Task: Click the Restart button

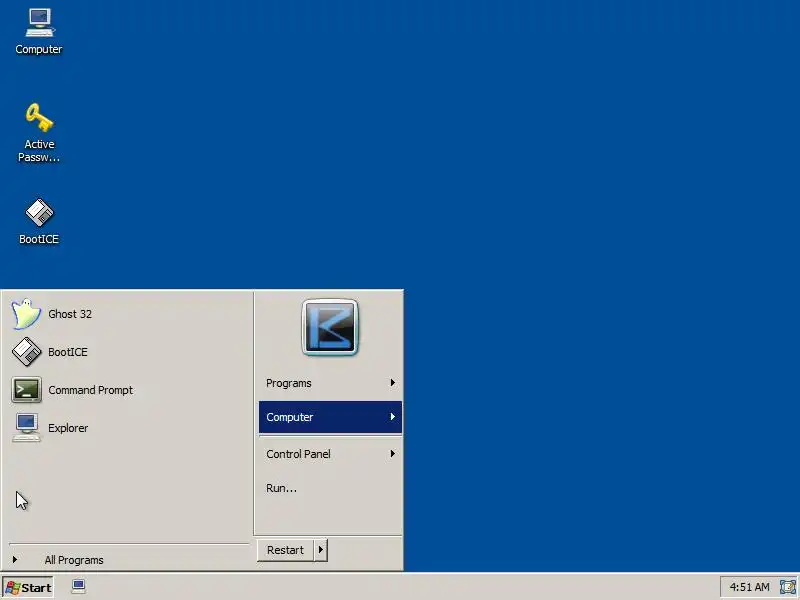Action: (x=285, y=550)
